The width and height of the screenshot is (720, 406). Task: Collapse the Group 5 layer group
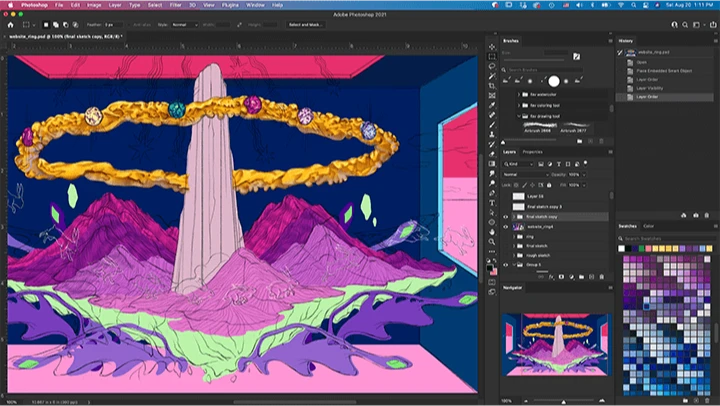click(x=514, y=265)
